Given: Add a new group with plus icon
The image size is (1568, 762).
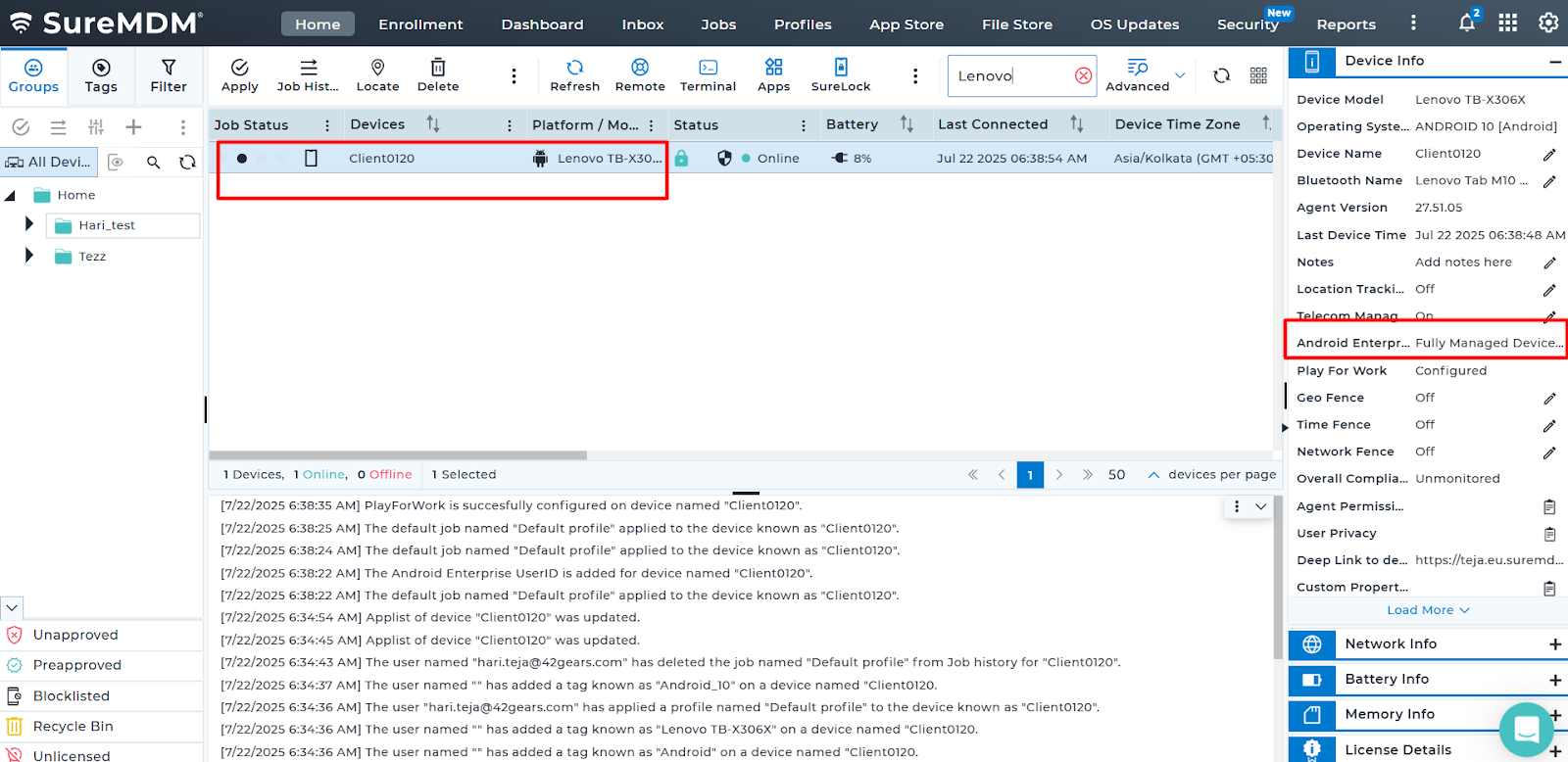Looking at the screenshot, I should click(x=134, y=126).
